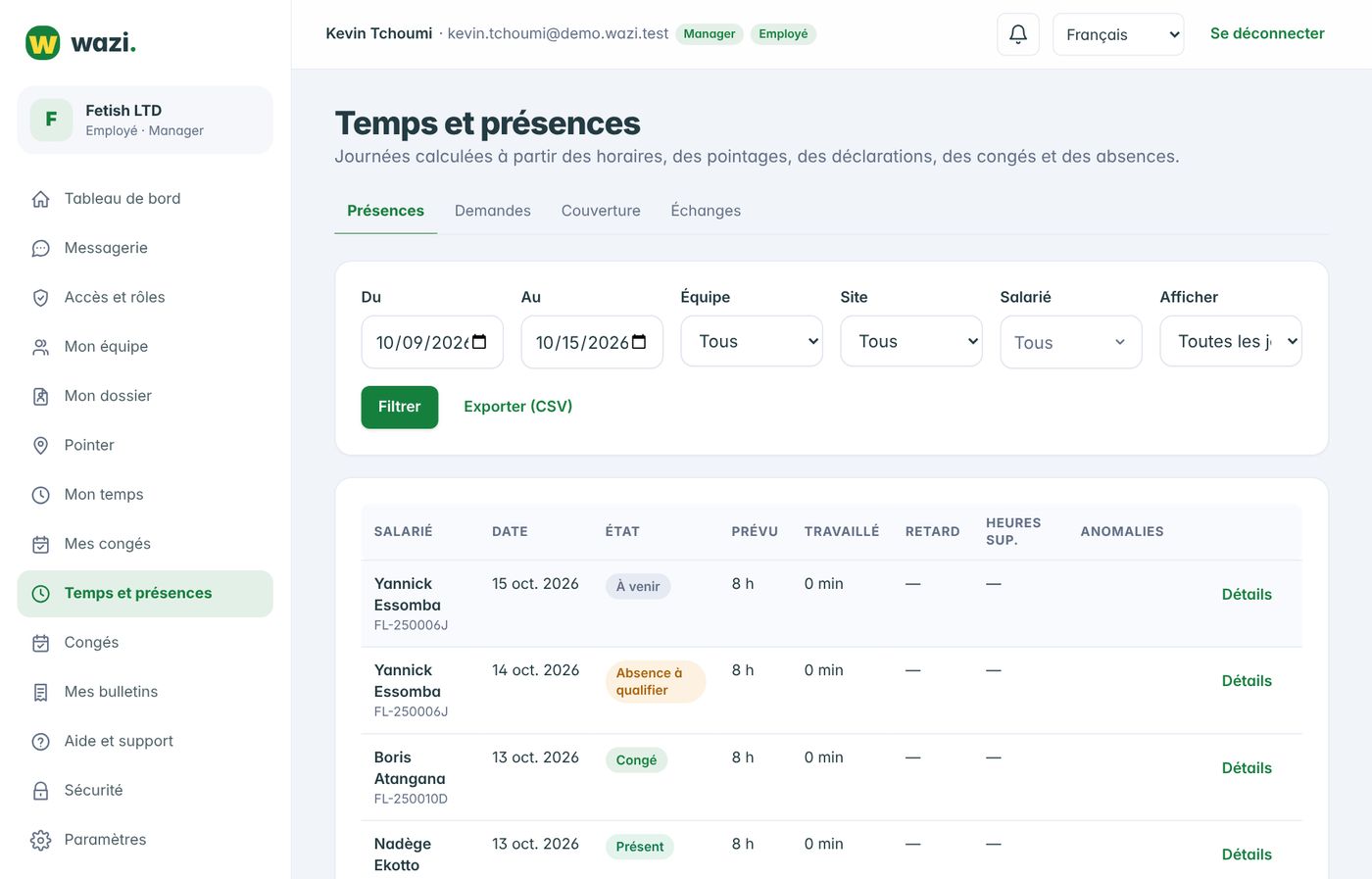
Task: Click Exporter (CSV) link
Action: pos(518,407)
